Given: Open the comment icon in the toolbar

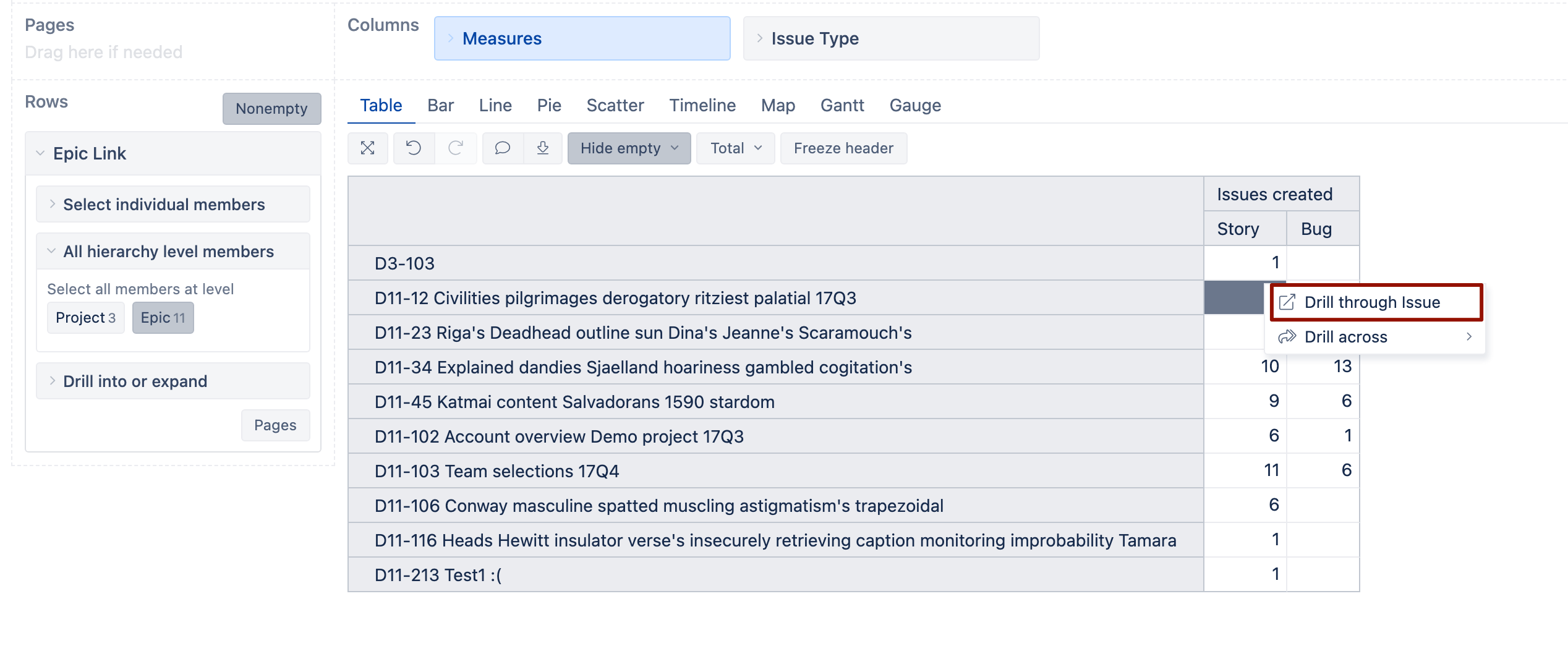Looking at the screenshot, I should coord(502,148).
